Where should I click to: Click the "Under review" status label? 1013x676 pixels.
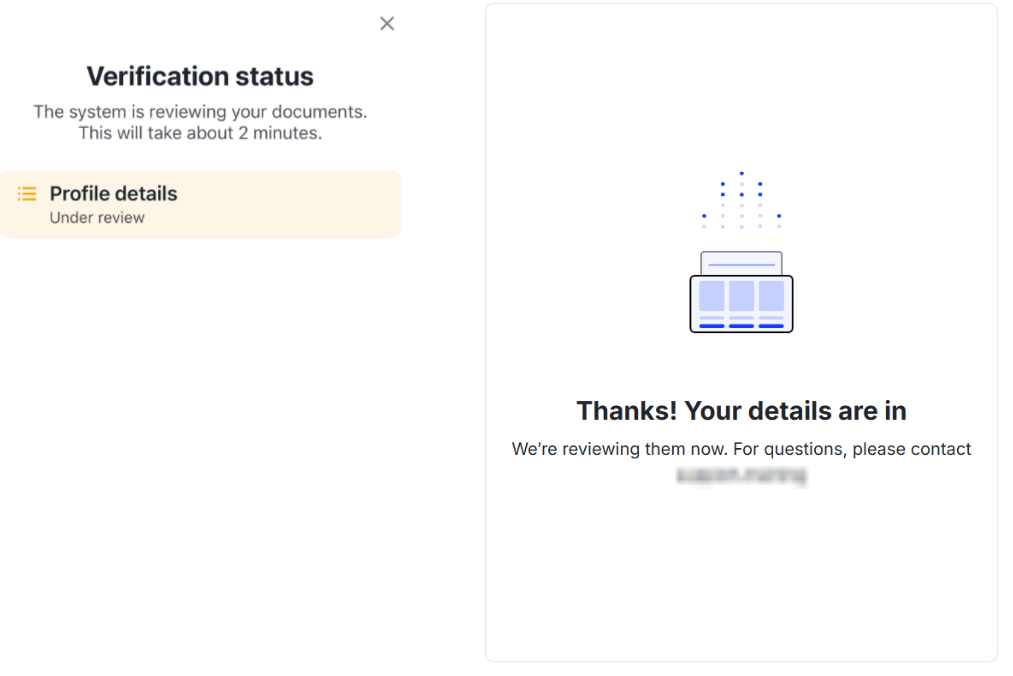tap(97, 218)
